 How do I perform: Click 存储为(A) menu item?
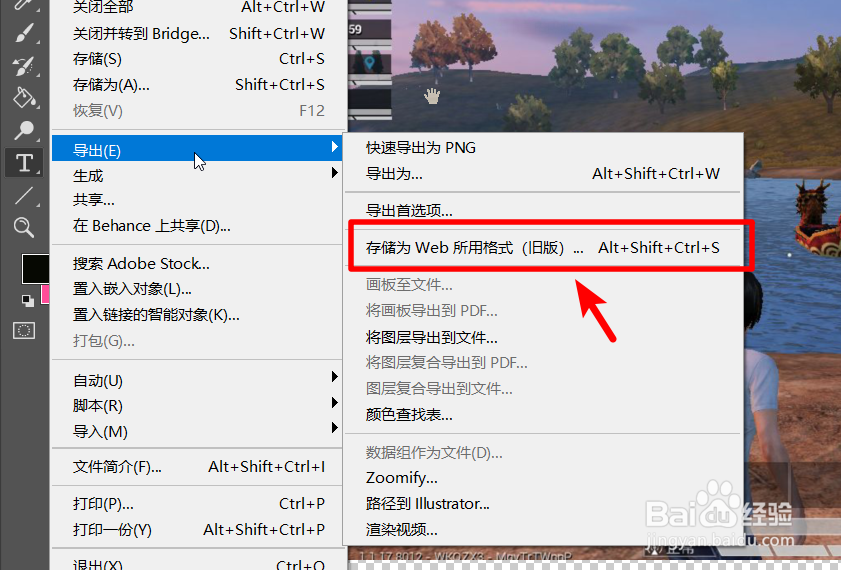pos(196,84)
